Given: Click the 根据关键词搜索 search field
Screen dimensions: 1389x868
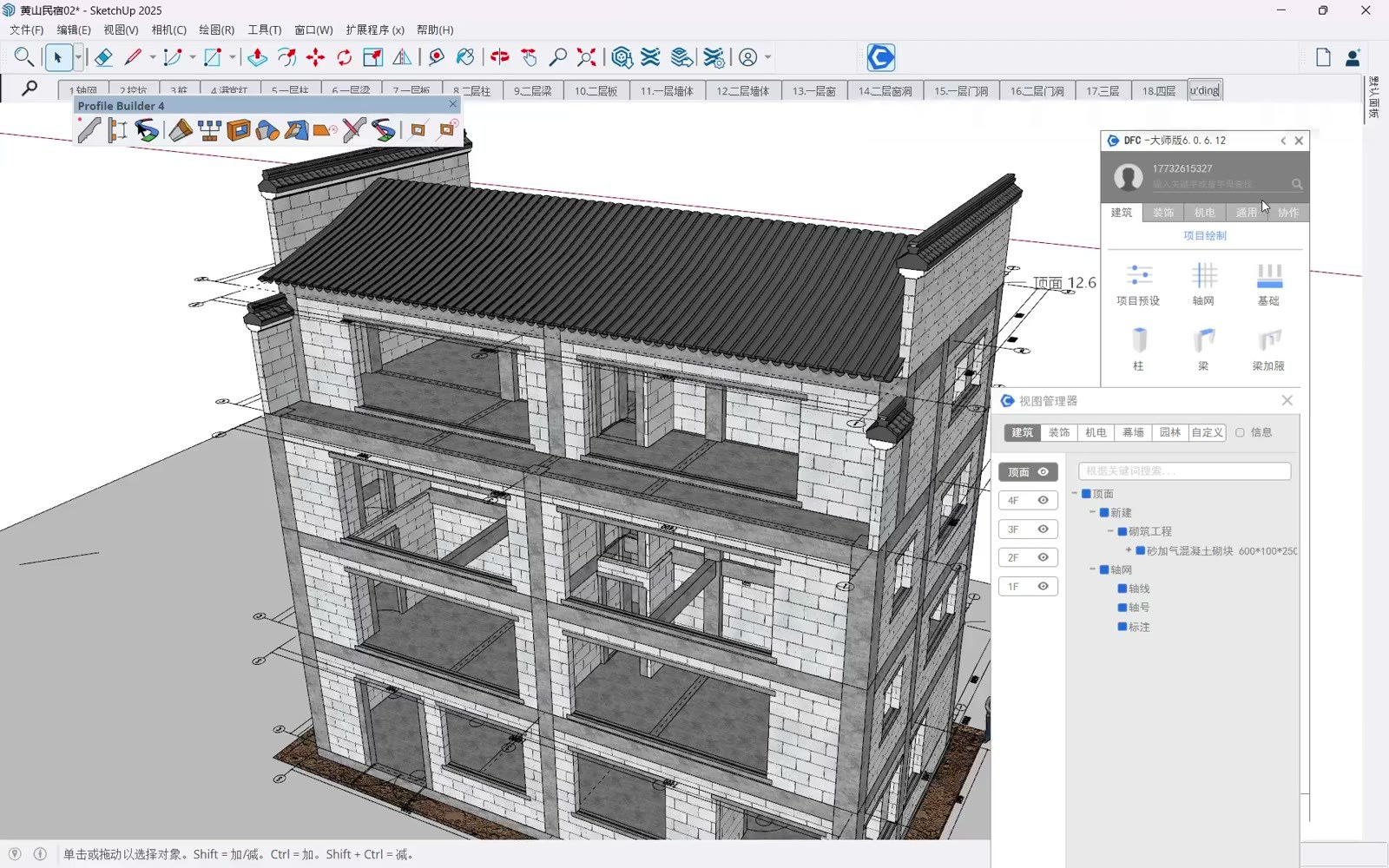Looking at the screenshot, I should tap(1184, 470).
